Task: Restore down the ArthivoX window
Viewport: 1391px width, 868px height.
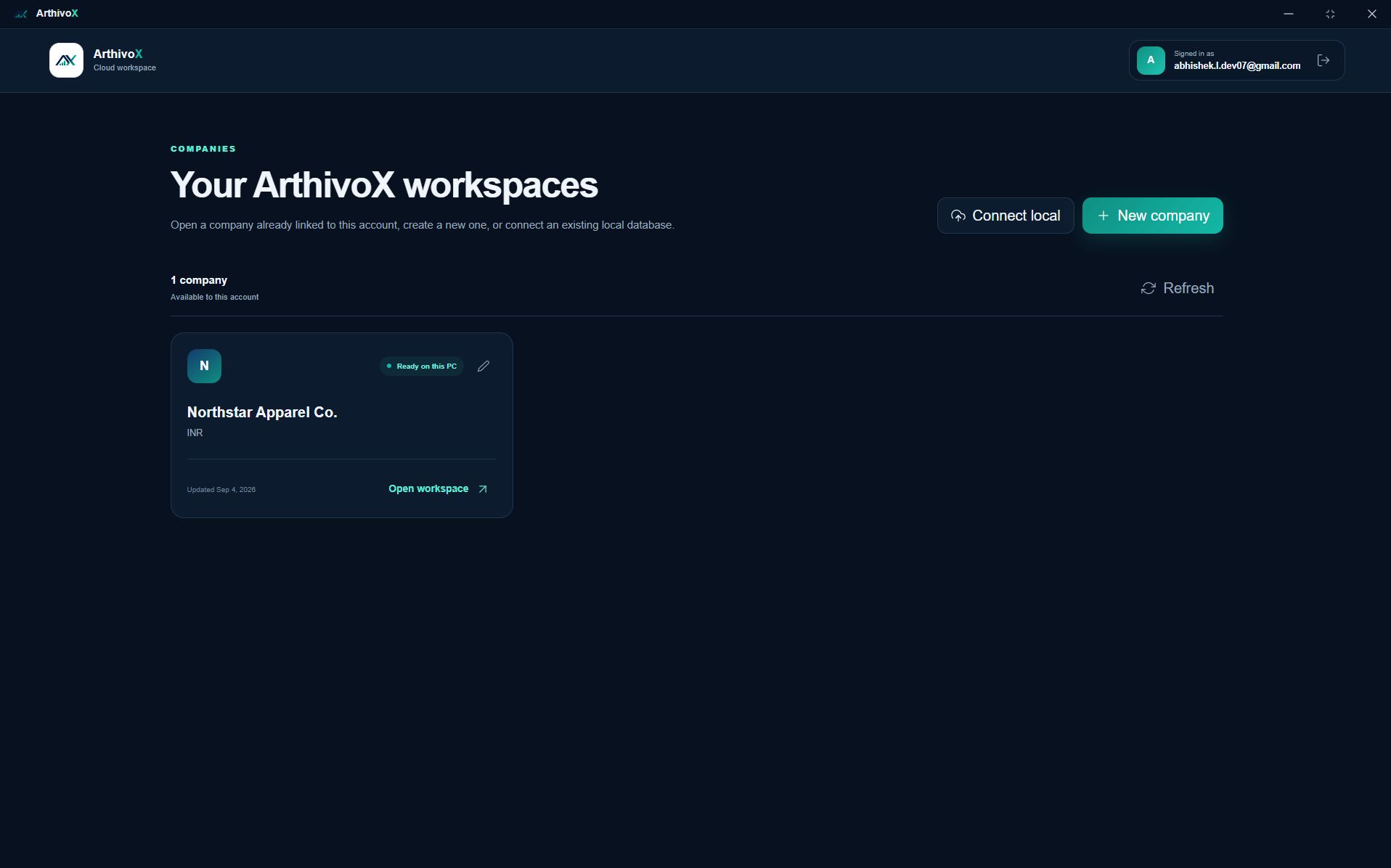Action: (x=1330, y=14)
